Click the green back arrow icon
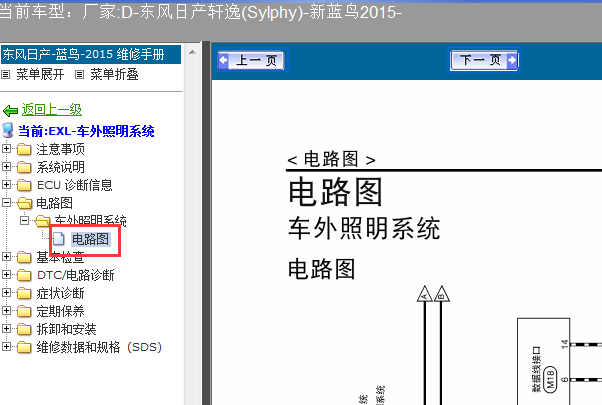The height and width of the screenshot is (405, 602). point(10,111)
